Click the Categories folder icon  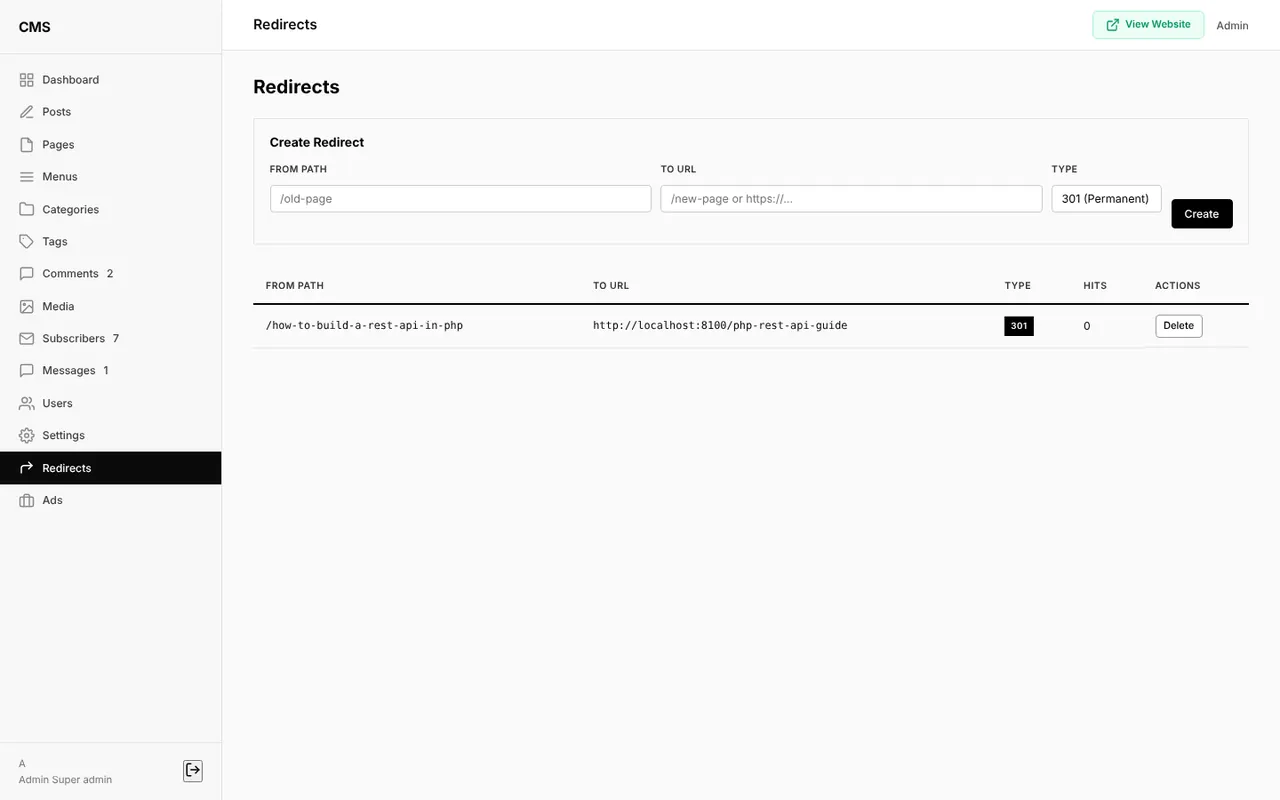(x=27, y=209)
